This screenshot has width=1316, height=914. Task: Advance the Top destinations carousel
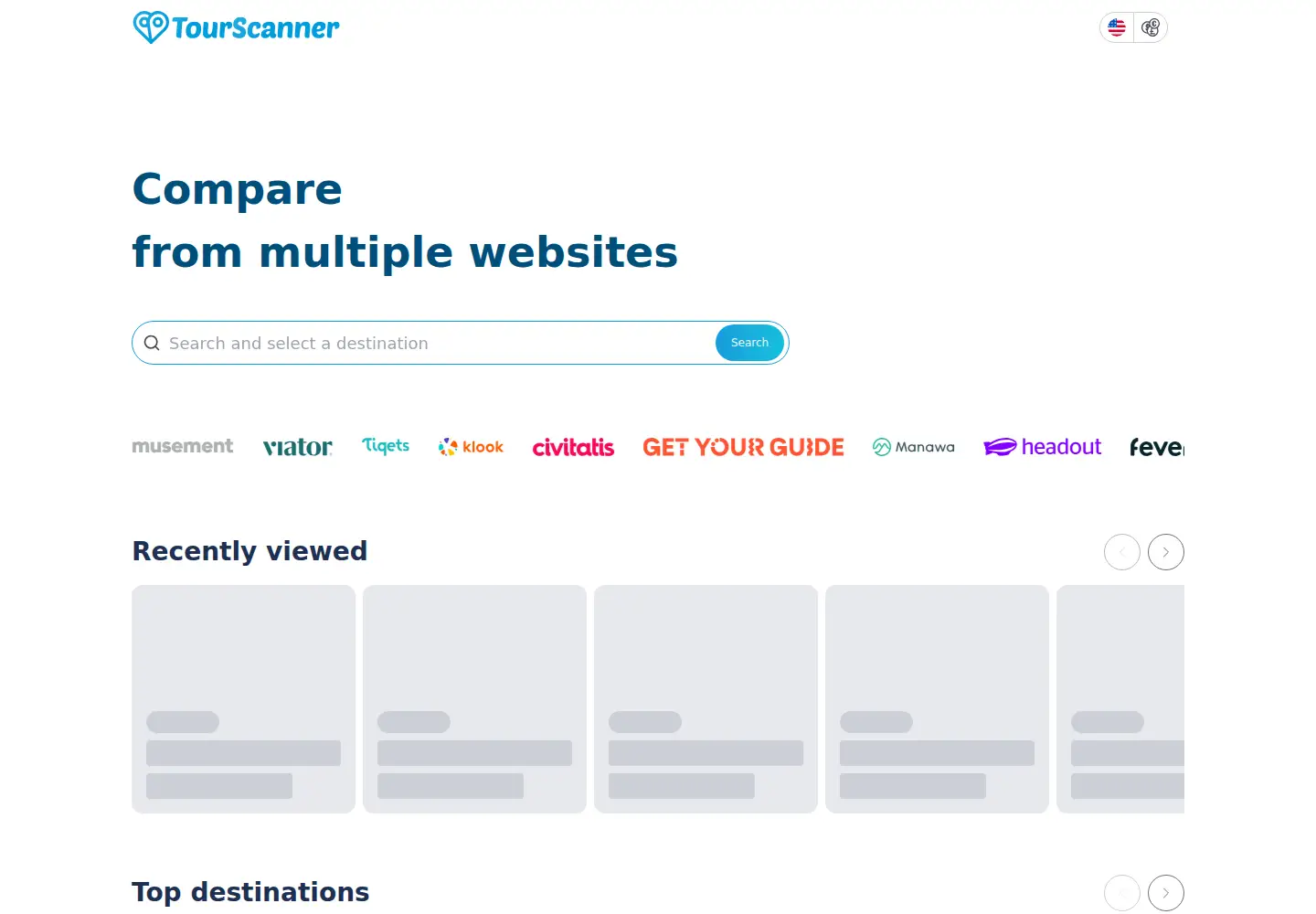(x=1166, y=893)
